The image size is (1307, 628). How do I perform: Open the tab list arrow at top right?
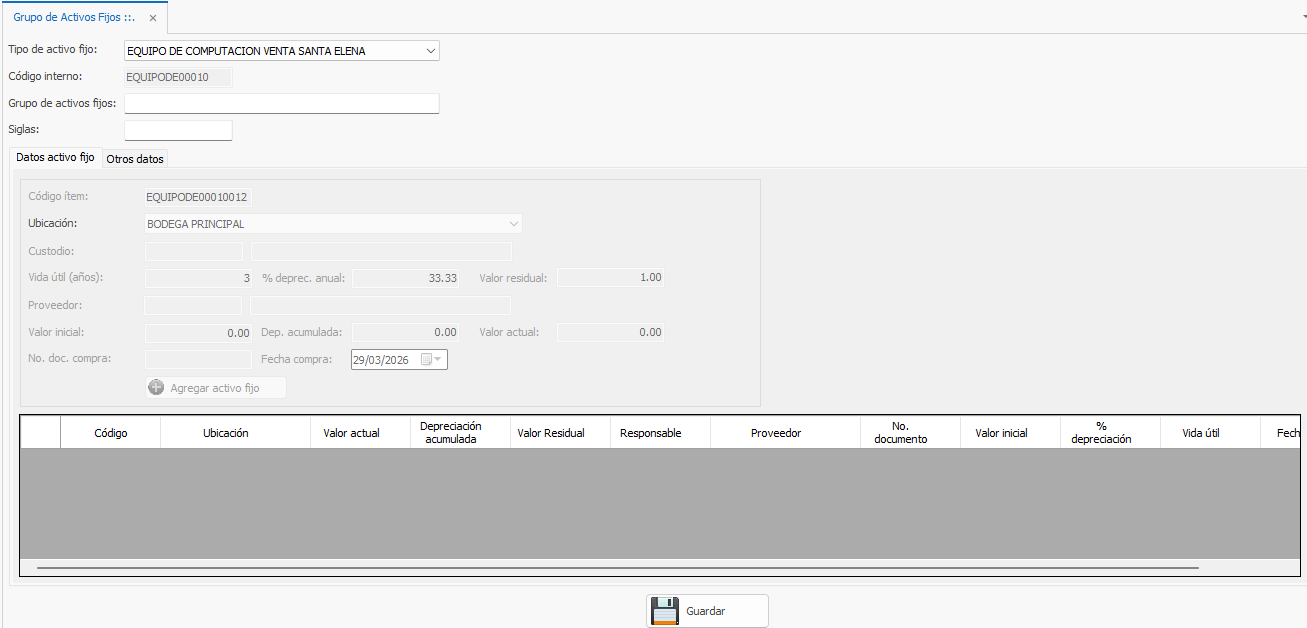click(1301, 18)
